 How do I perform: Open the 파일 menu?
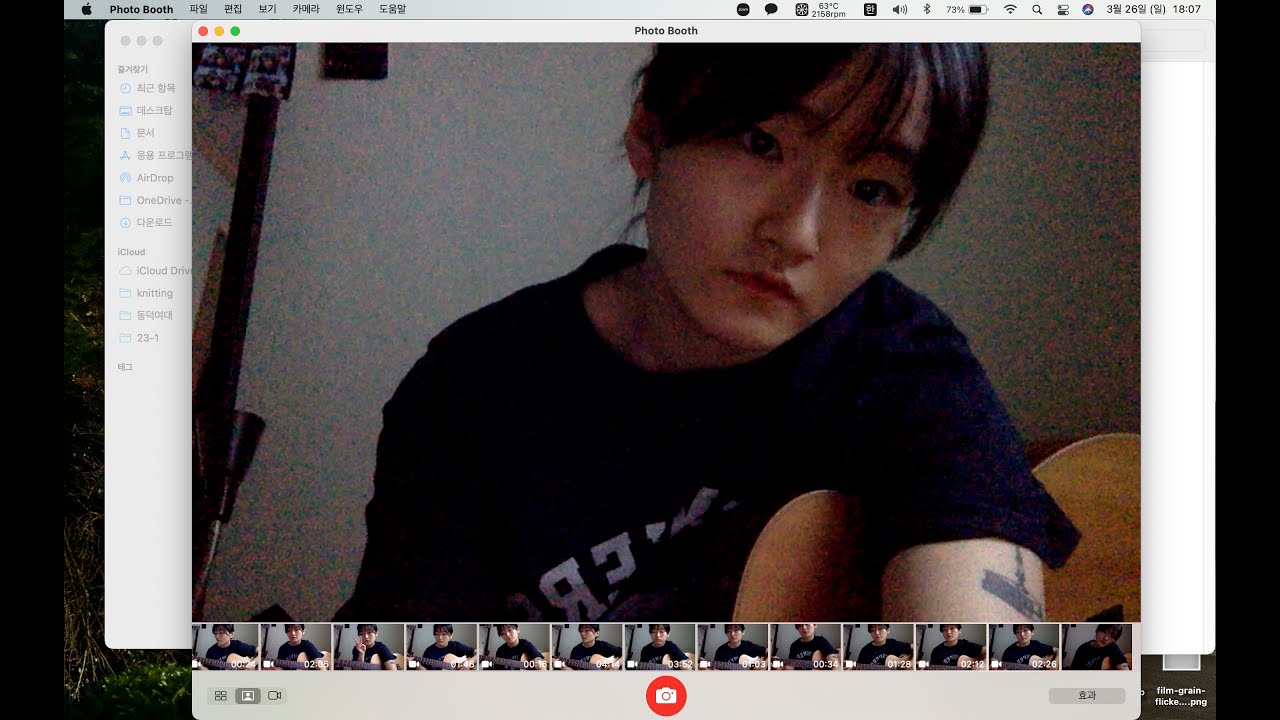click(198, 9)
